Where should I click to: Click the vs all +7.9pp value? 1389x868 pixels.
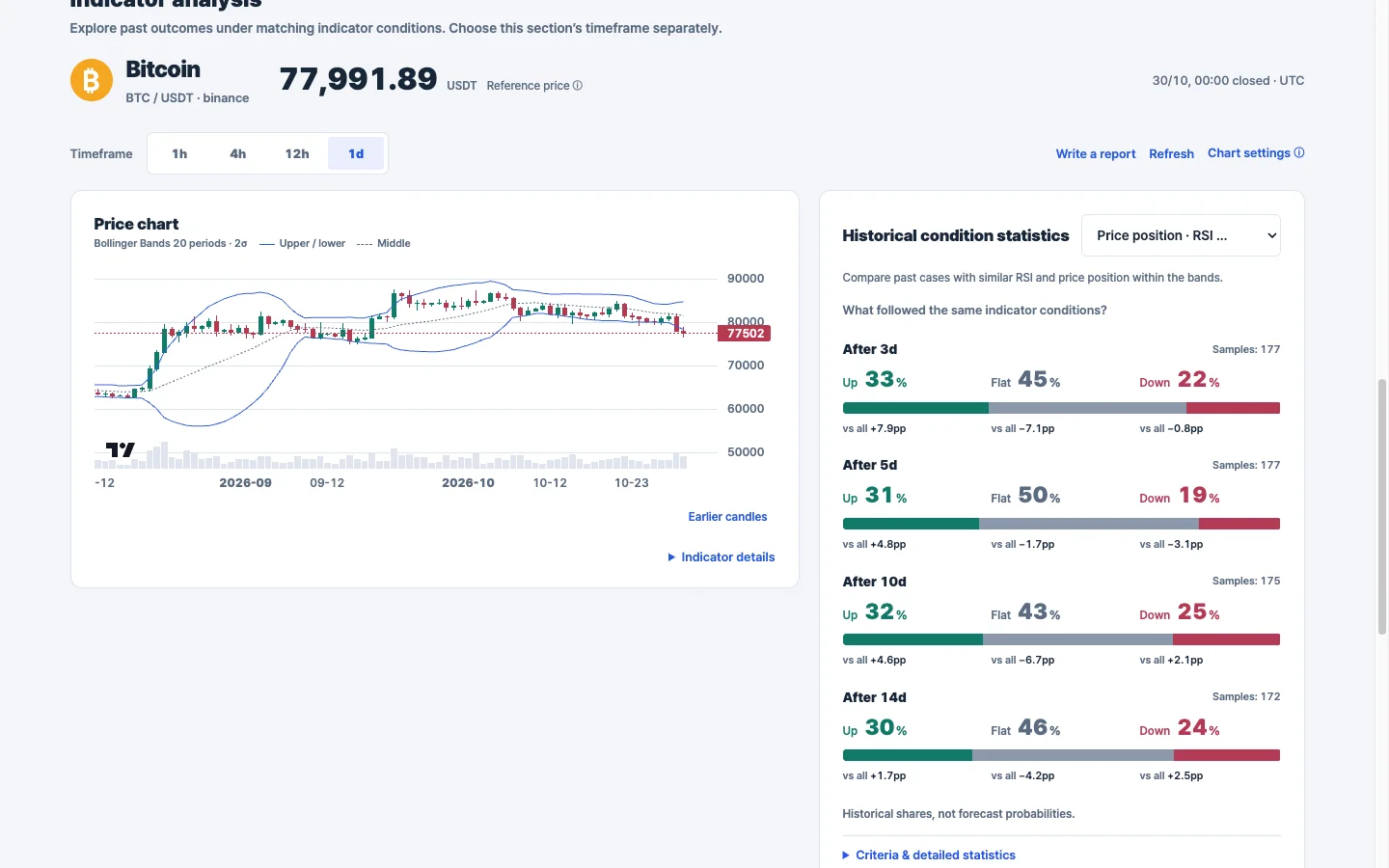[x=875, y=429]
